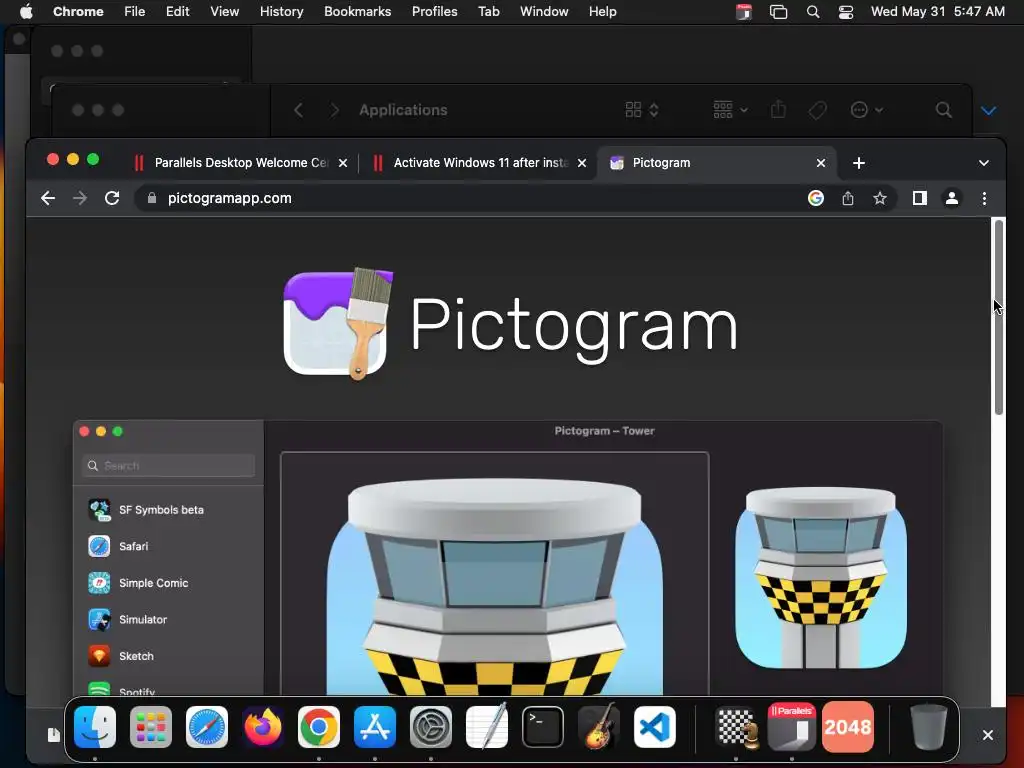Open the Edit menu
This screenshot has width=1024, height=768.
pyautogui.click(x=178, y=12)
